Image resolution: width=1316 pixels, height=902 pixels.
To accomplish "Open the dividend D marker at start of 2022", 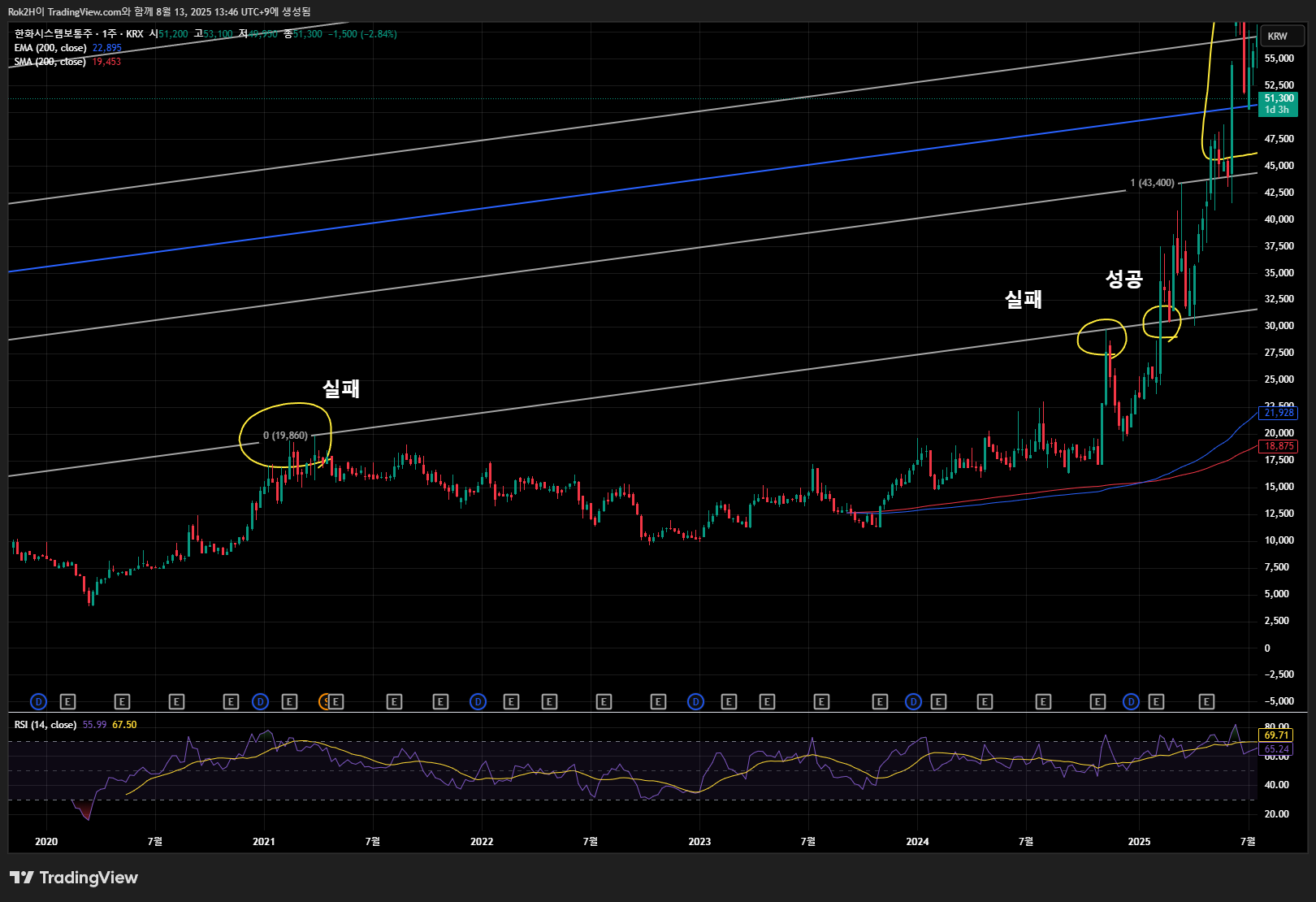I will click(x=478, y=701).
